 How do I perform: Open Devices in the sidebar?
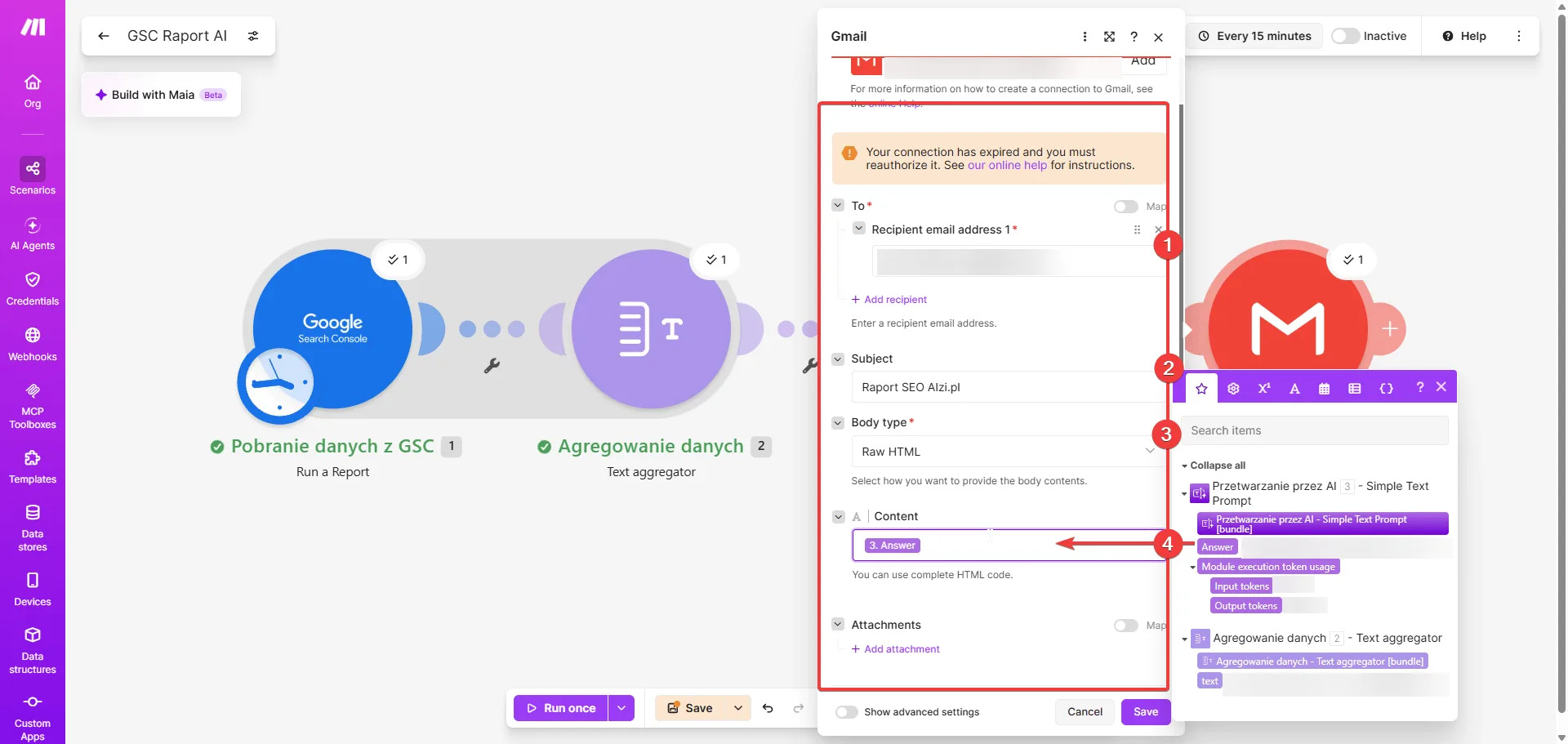(x=33, y=589)
